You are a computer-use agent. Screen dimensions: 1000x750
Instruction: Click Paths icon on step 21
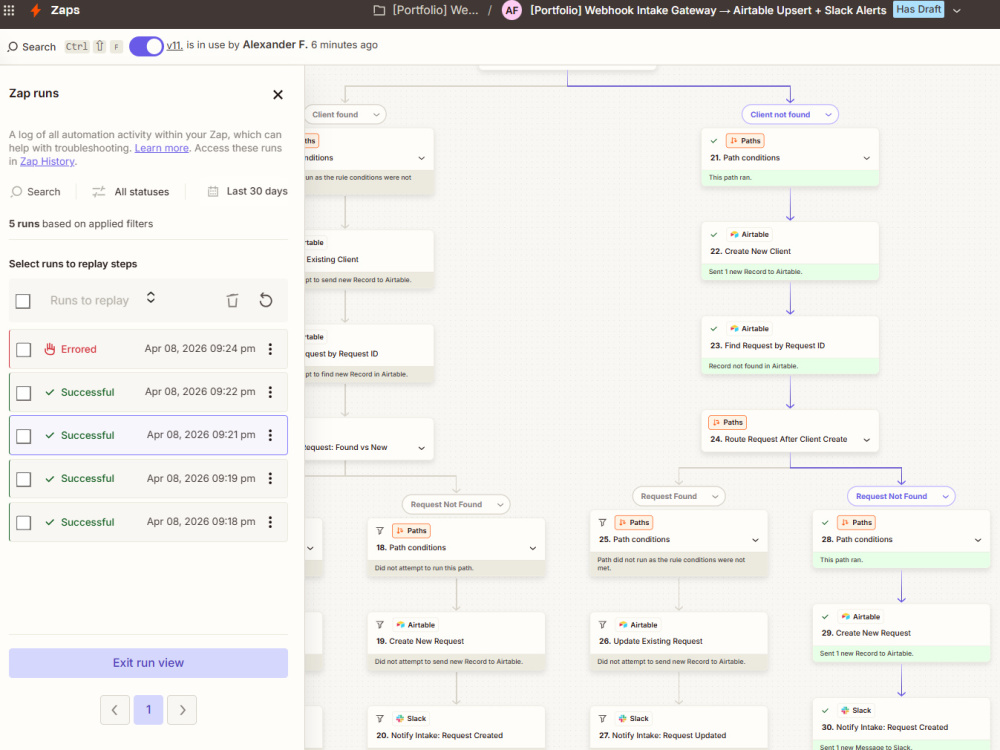[x=733, y=141]
